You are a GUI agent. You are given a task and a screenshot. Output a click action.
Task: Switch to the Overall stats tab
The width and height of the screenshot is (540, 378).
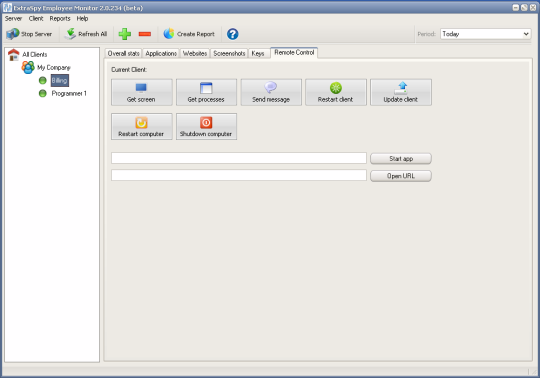pyautogui.click(x=123, y=53)
